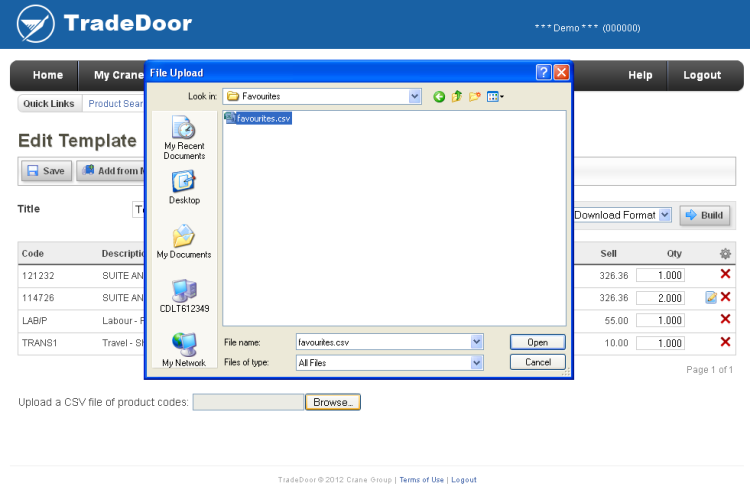
Task: Open My Recent Documents location
Action: click(x=184, y=138)
